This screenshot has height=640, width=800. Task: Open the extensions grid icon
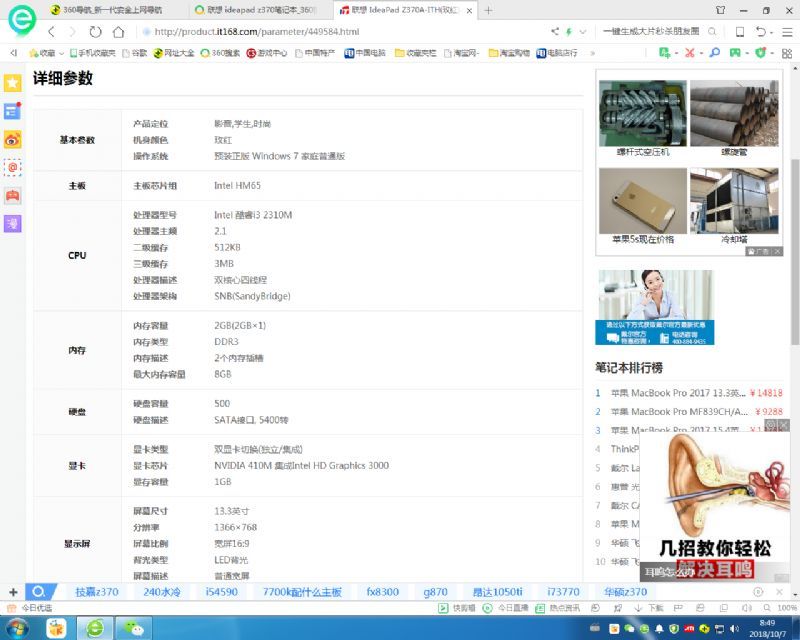(x=787, y=53)
